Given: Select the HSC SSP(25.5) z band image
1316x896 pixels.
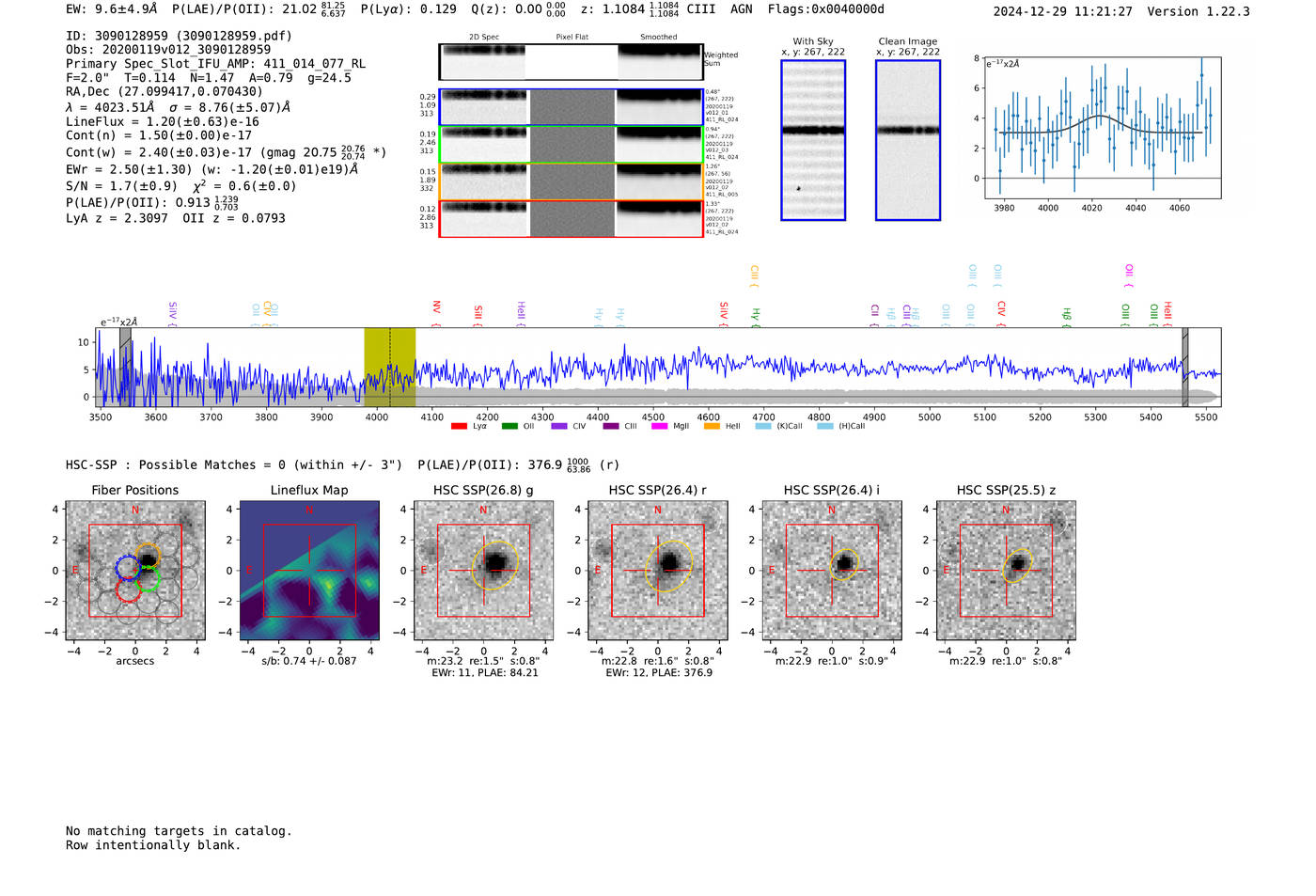Looking at the screenshot, I should (x=1006, y=571).
